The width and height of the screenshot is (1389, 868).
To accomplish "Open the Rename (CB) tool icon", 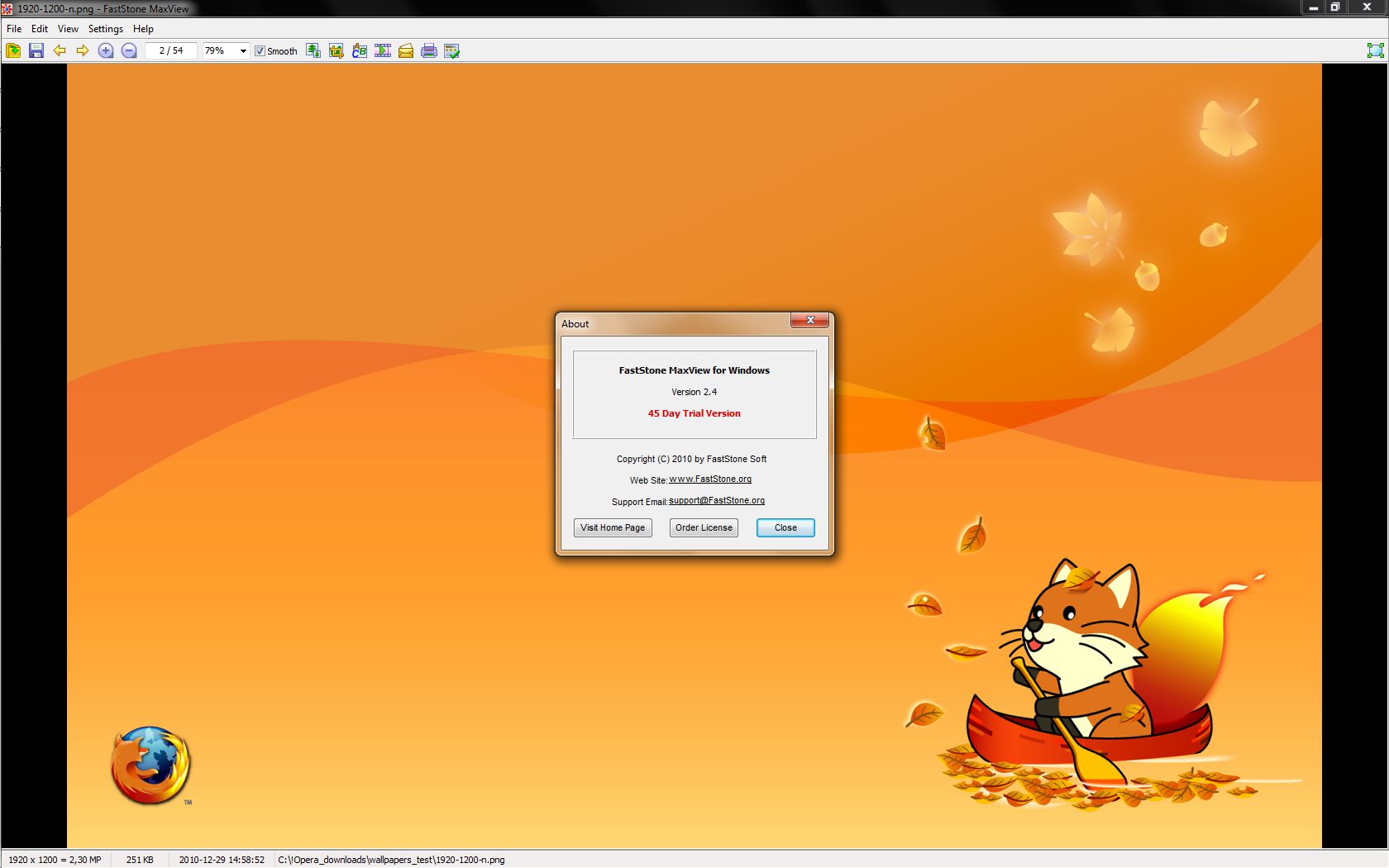I will (360, 51).
